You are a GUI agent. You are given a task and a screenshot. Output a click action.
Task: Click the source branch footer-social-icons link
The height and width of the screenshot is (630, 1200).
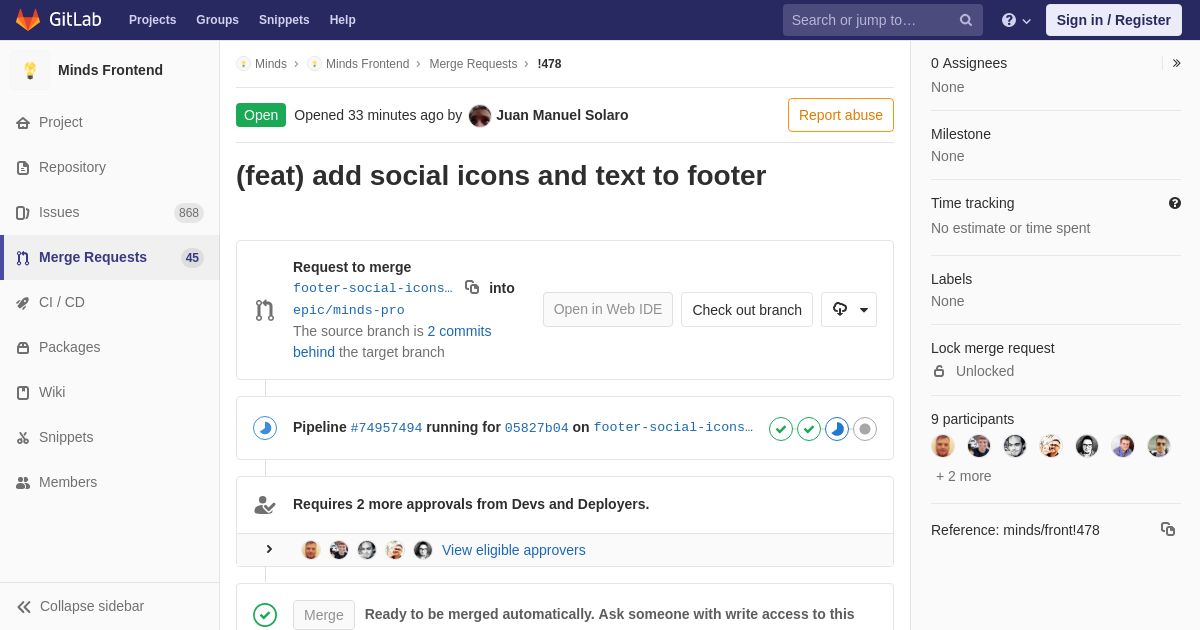click(x=373, y=288)
